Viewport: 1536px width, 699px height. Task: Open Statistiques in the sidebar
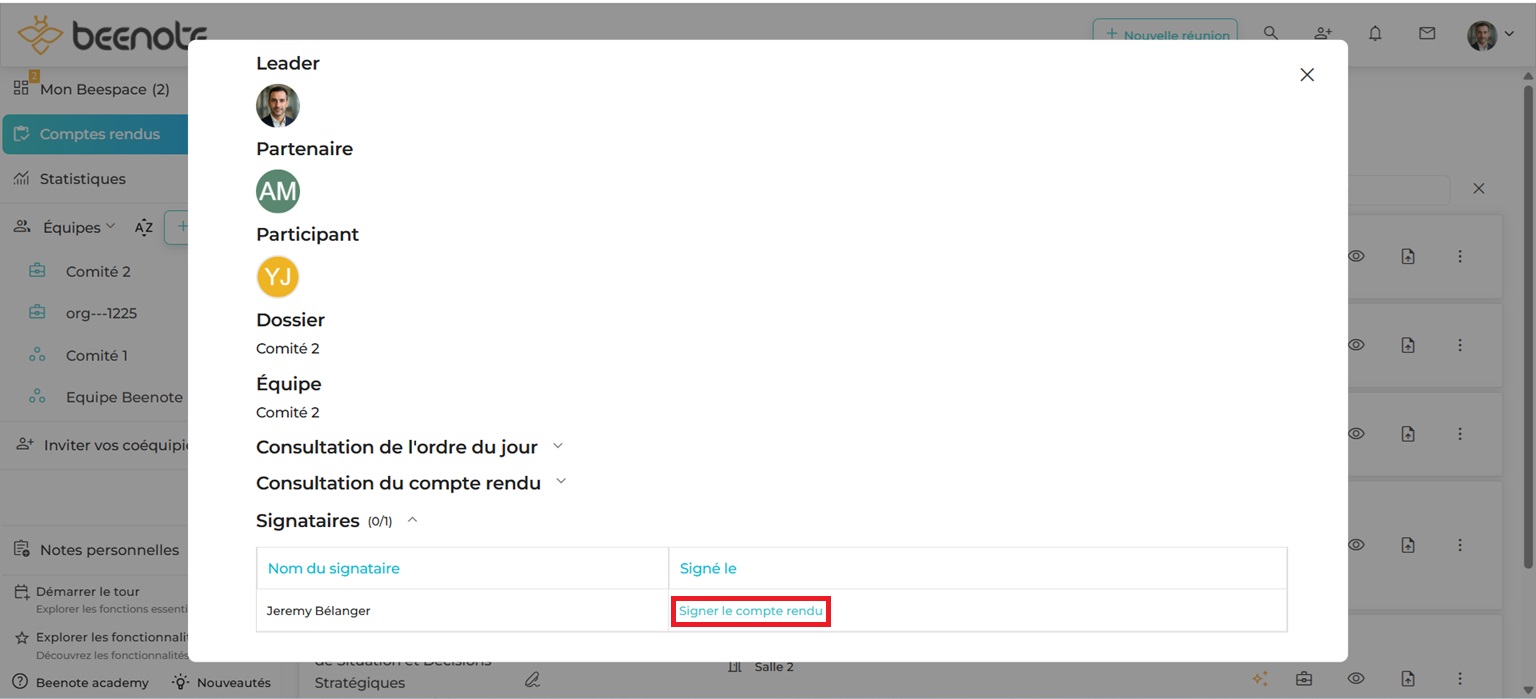(82, 179)
